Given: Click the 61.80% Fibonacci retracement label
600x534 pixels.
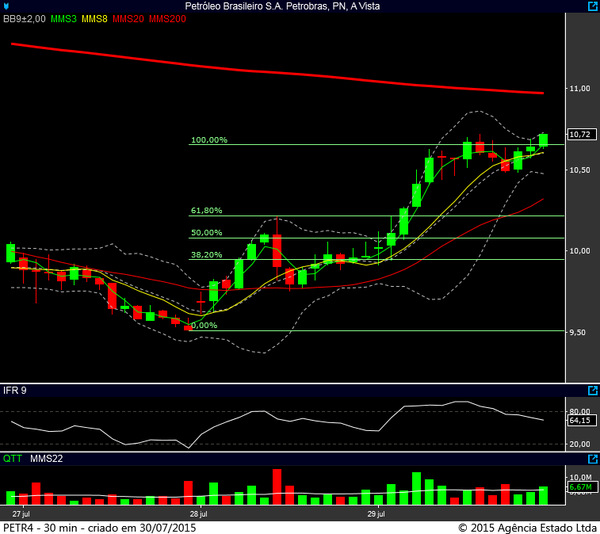Looking at the screenshot, I should coord(206,211).
